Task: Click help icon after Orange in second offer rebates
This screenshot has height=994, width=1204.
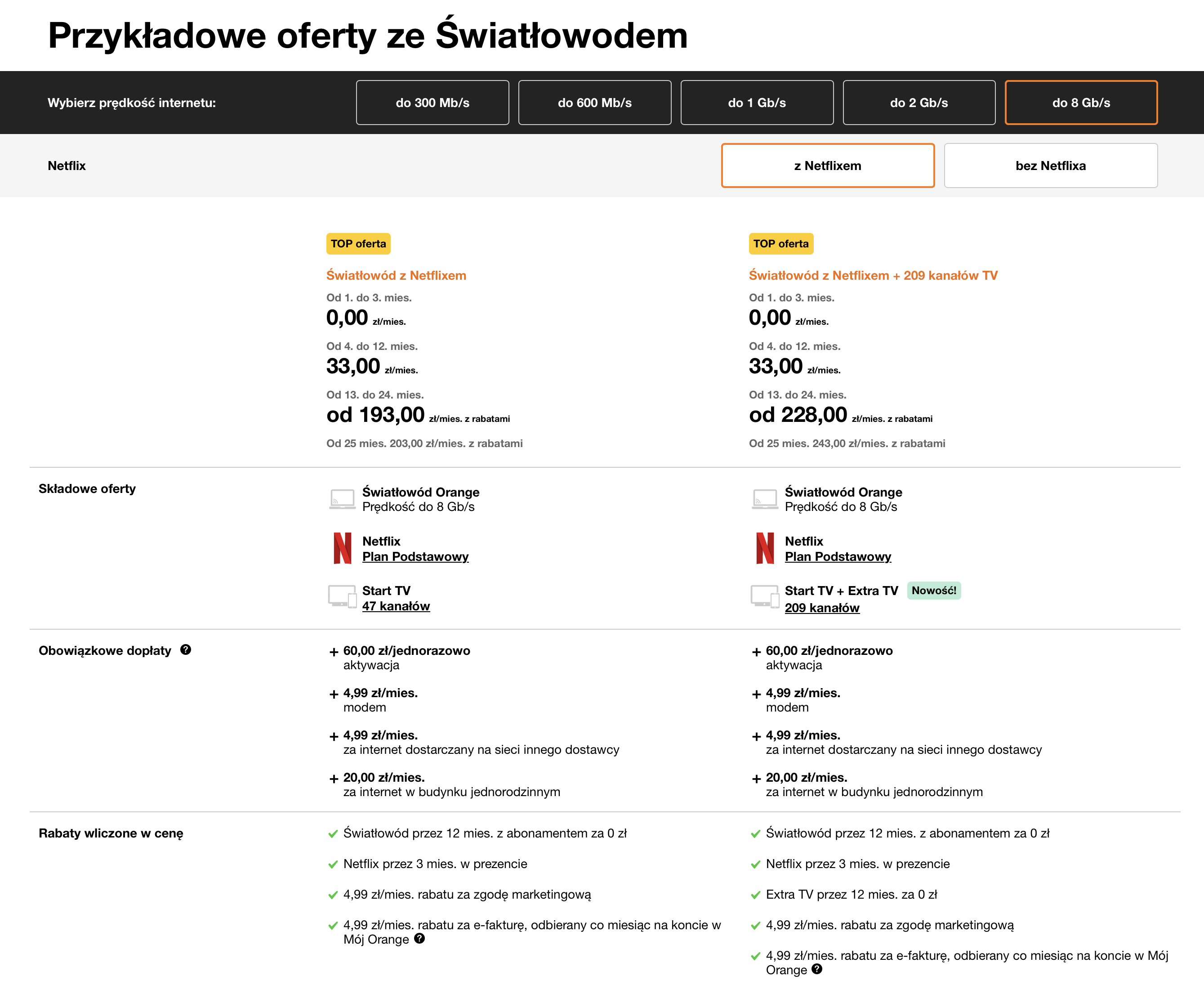Action: pos(817,969)
